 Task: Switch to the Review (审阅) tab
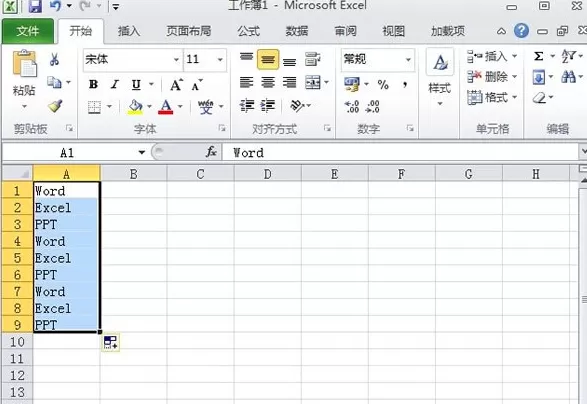tap(345, 31)
